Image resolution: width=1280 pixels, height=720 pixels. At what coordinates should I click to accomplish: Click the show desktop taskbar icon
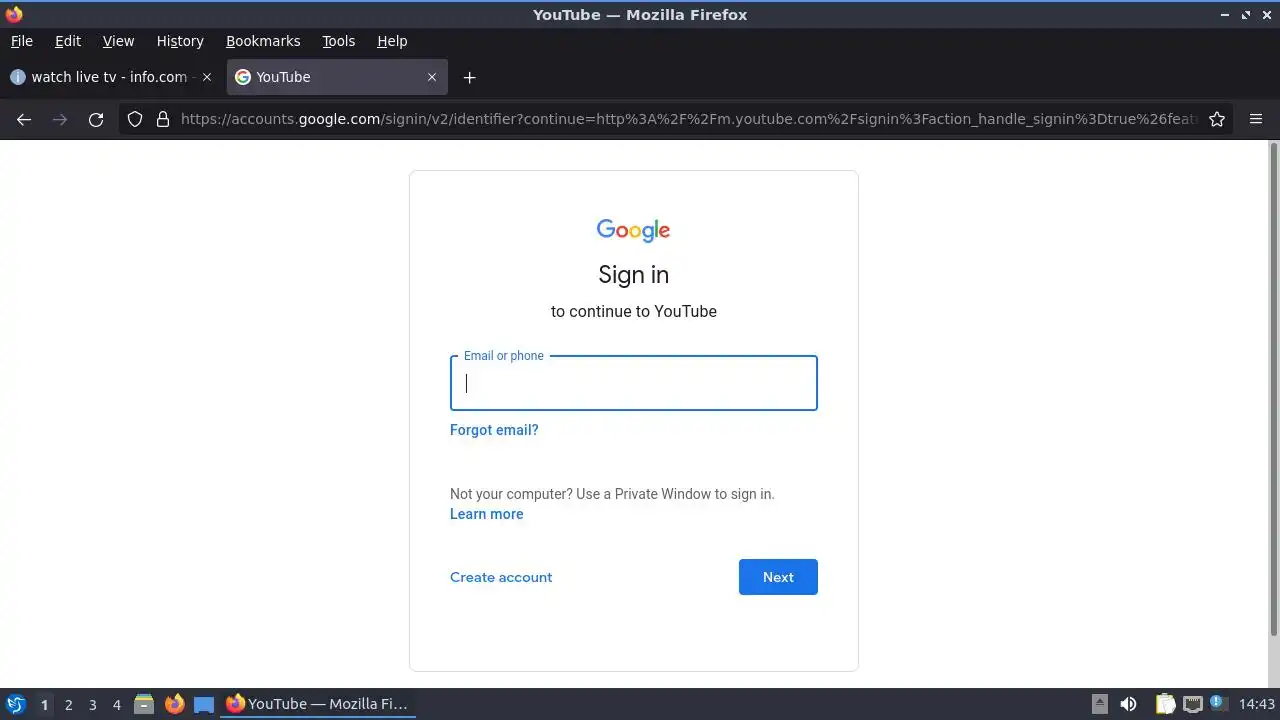(x=204, y=704)
